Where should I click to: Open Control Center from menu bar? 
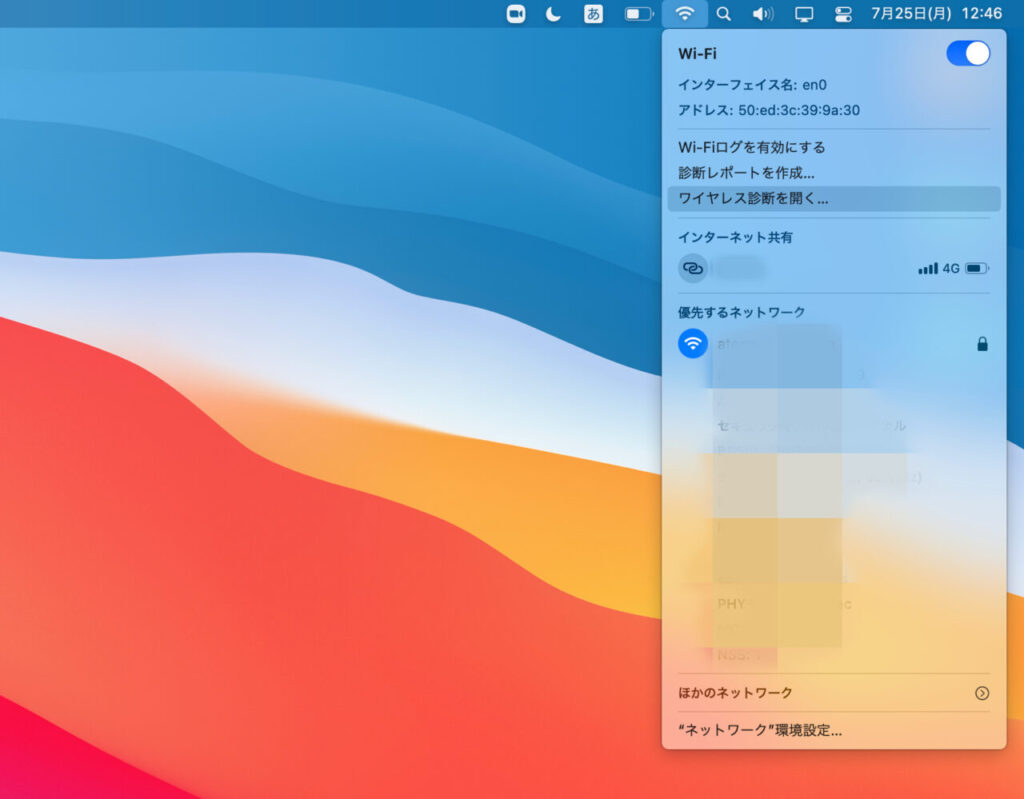pos(843,14)
